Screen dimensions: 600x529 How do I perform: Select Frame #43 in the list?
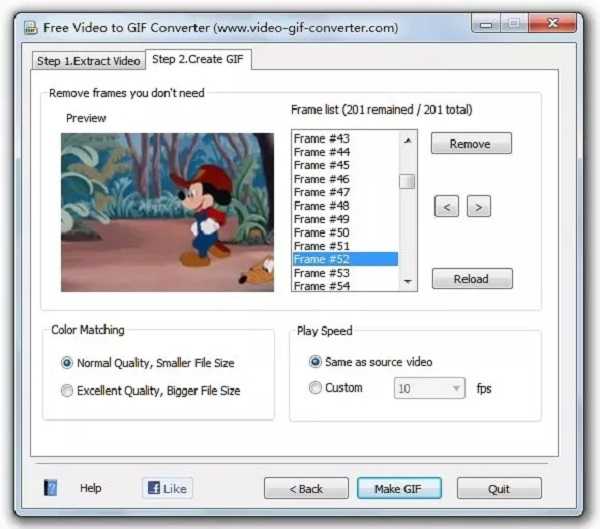pos(346,138)
